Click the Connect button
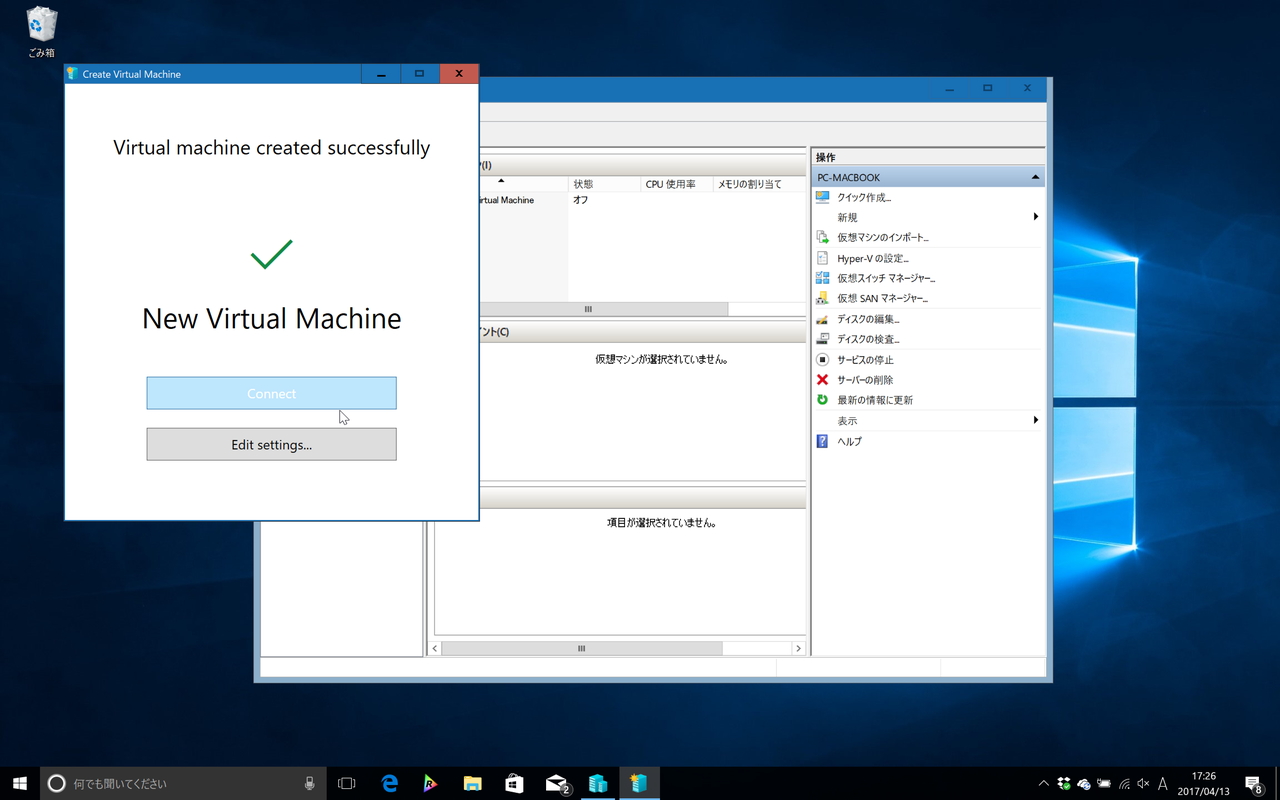 (271, 393)
